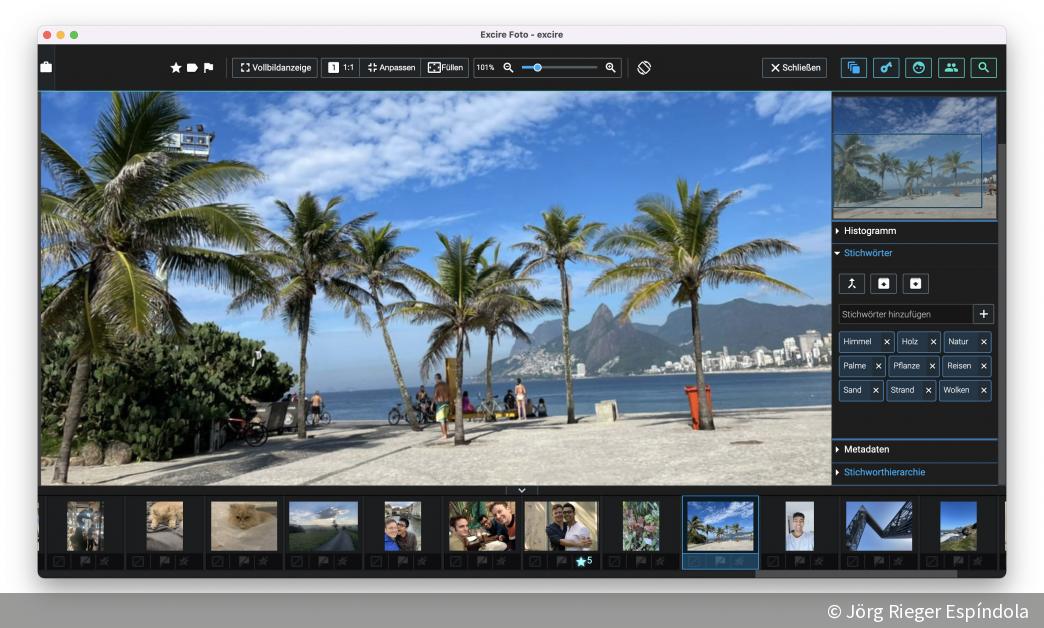This screenshot has width=1044, height=628.
Task: Click the keyword tag icon next to the star
Action: 192,67
